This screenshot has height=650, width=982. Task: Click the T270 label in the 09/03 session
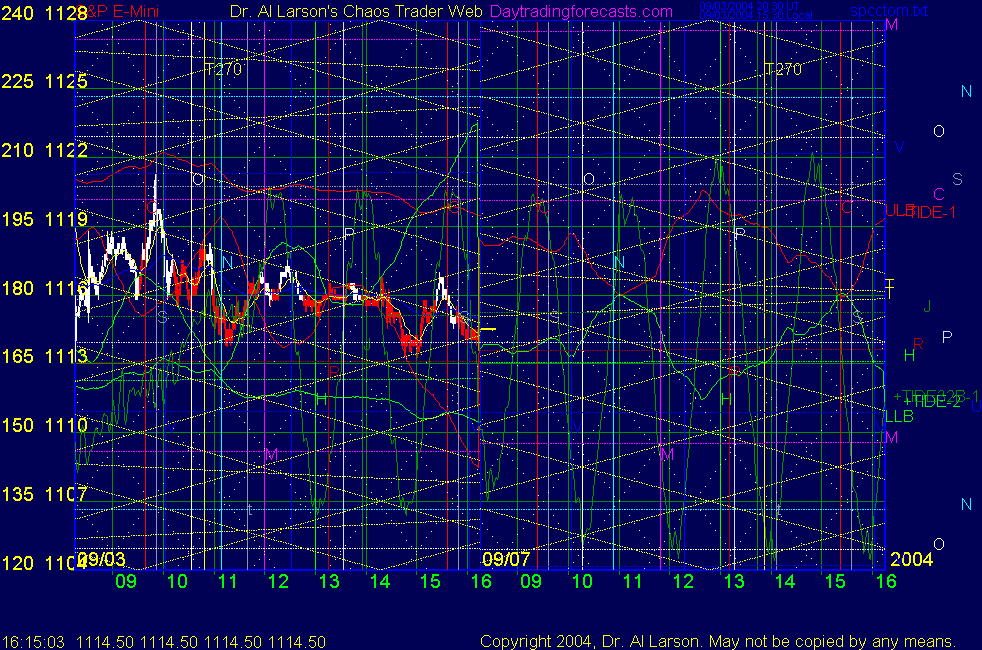click(x=224, y=69)
